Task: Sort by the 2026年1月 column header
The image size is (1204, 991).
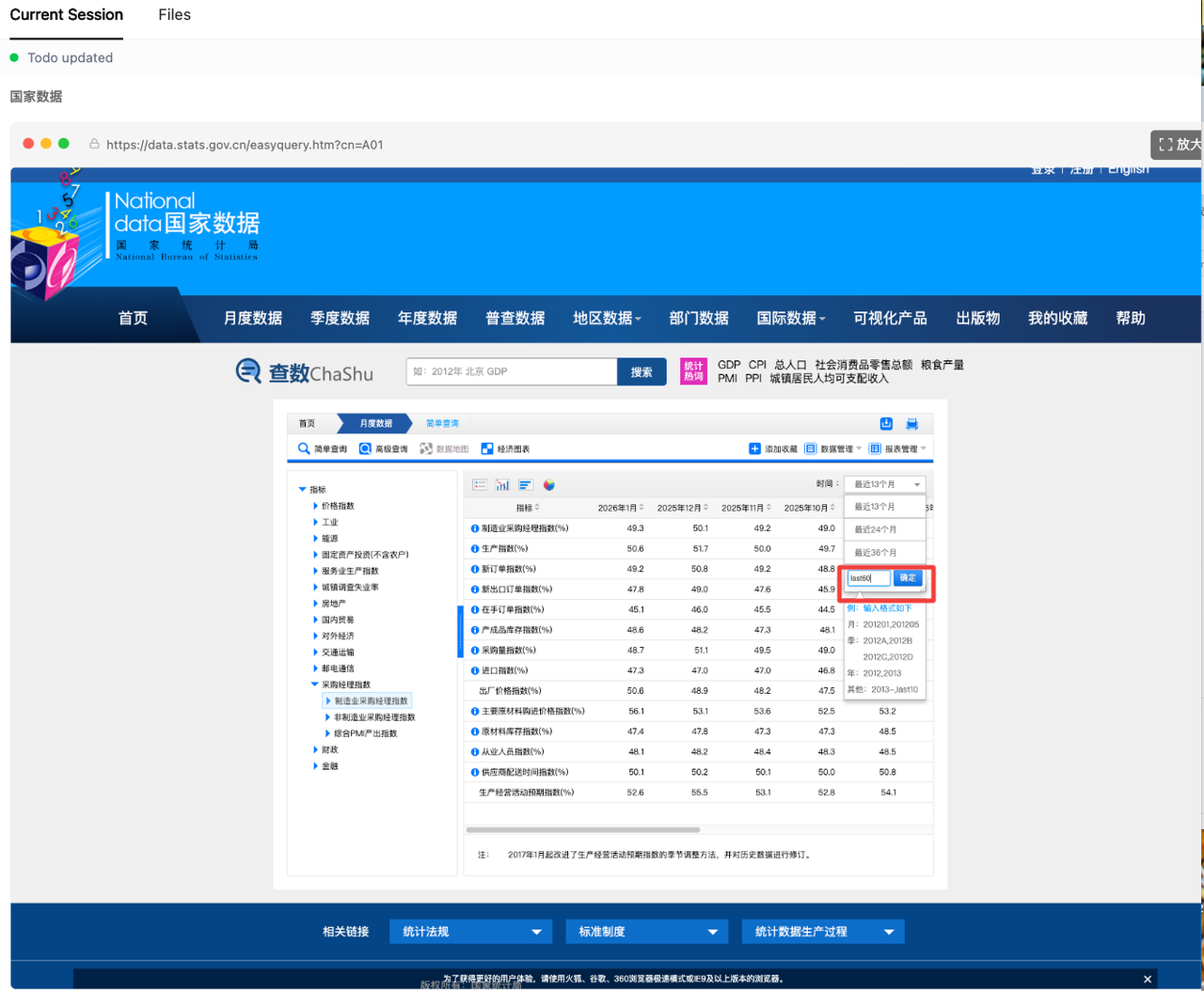Action: coord(621,508)
